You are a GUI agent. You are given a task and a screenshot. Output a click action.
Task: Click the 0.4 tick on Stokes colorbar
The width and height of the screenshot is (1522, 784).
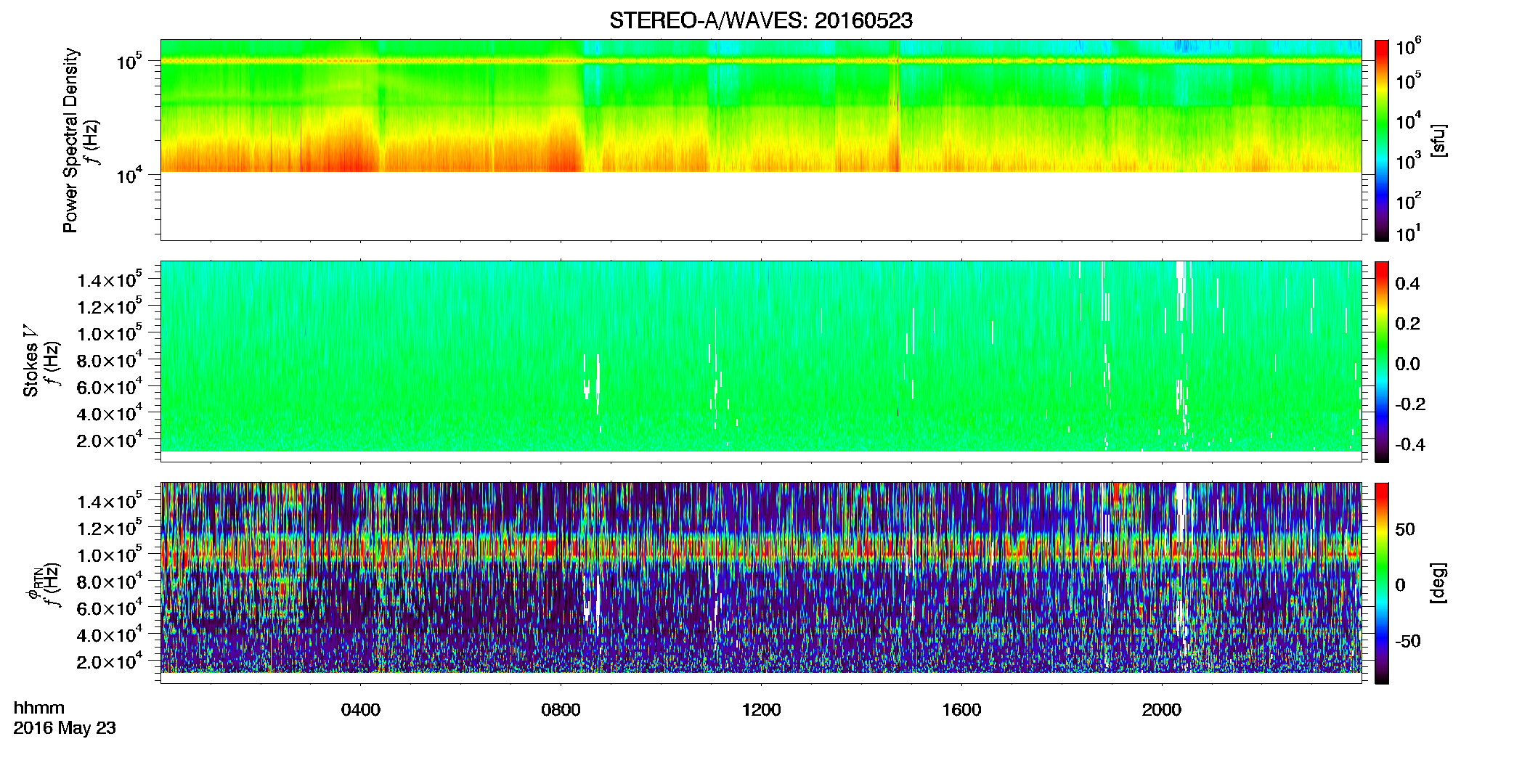(x=1407, y=284)
